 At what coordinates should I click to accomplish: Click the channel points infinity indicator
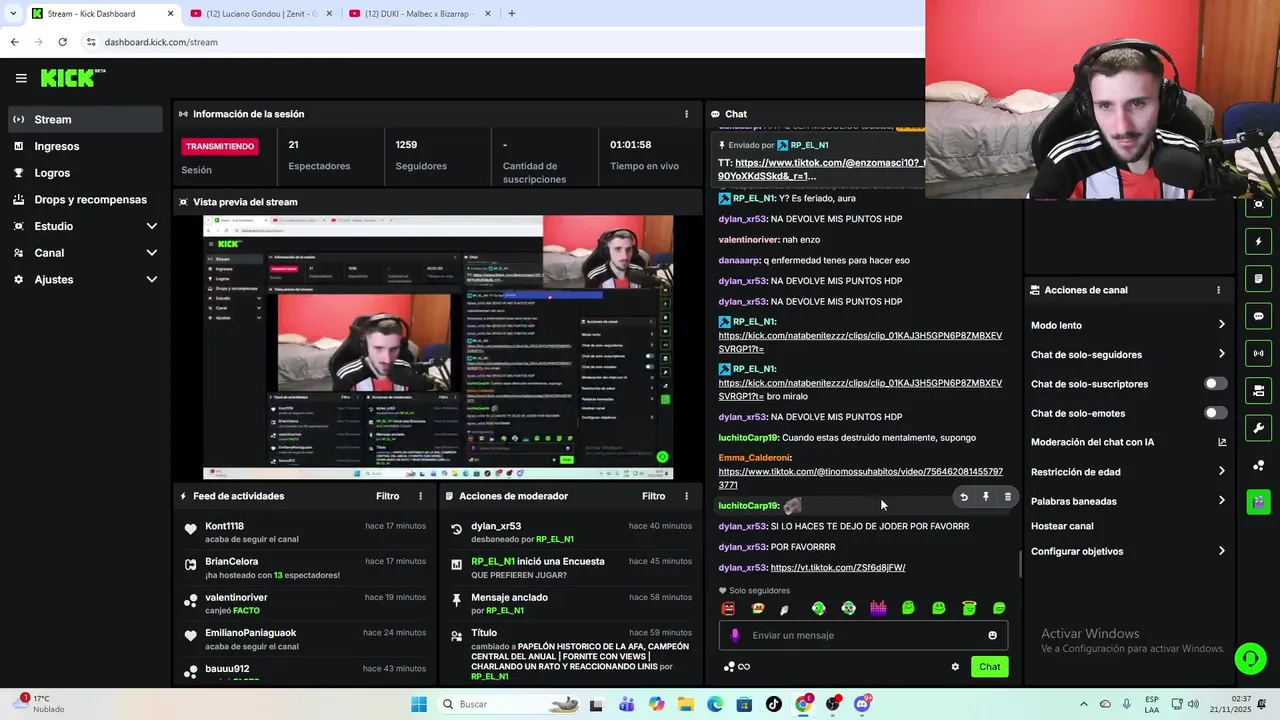[737, 667]
